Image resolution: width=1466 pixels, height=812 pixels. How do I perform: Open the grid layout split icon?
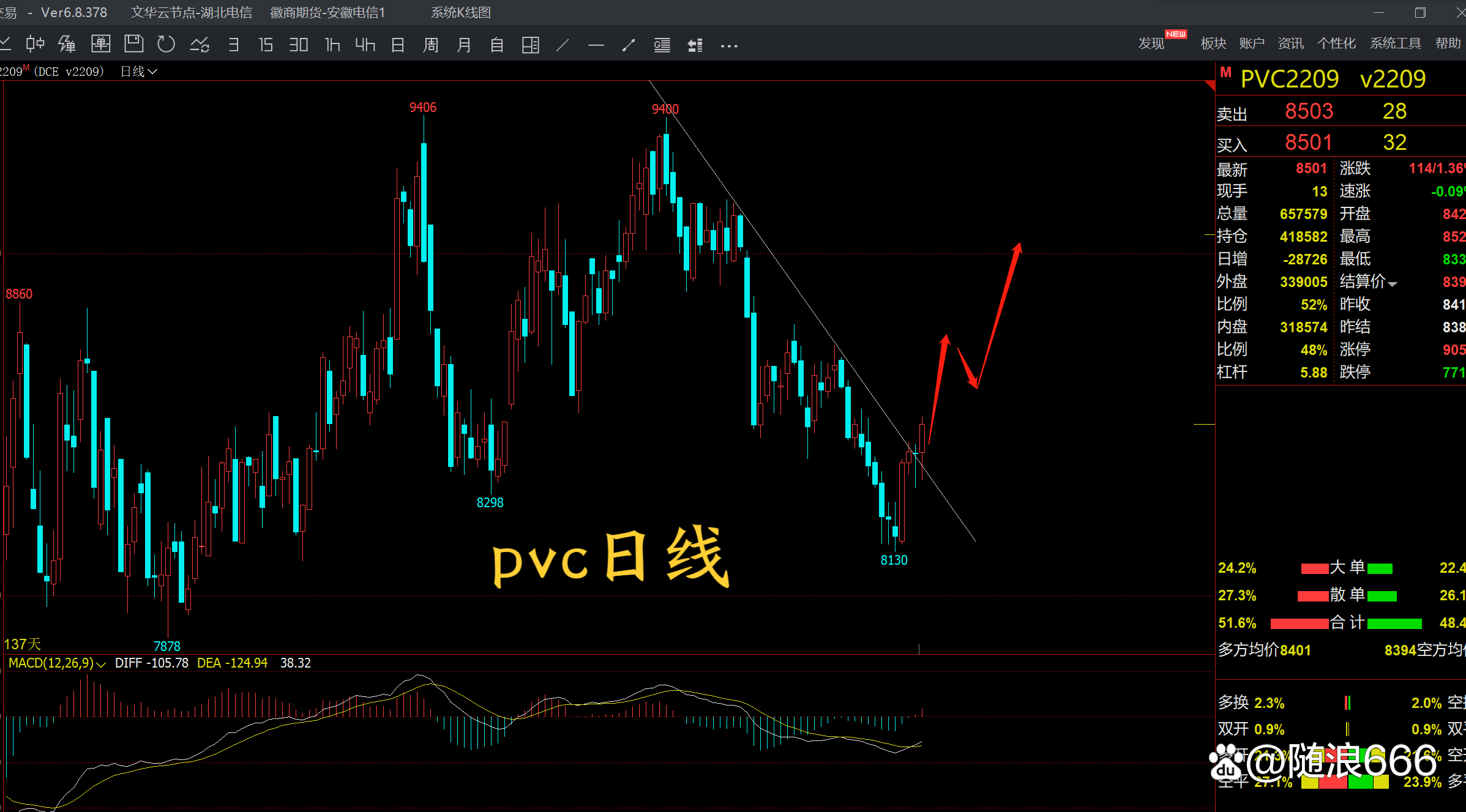[530, 44]
